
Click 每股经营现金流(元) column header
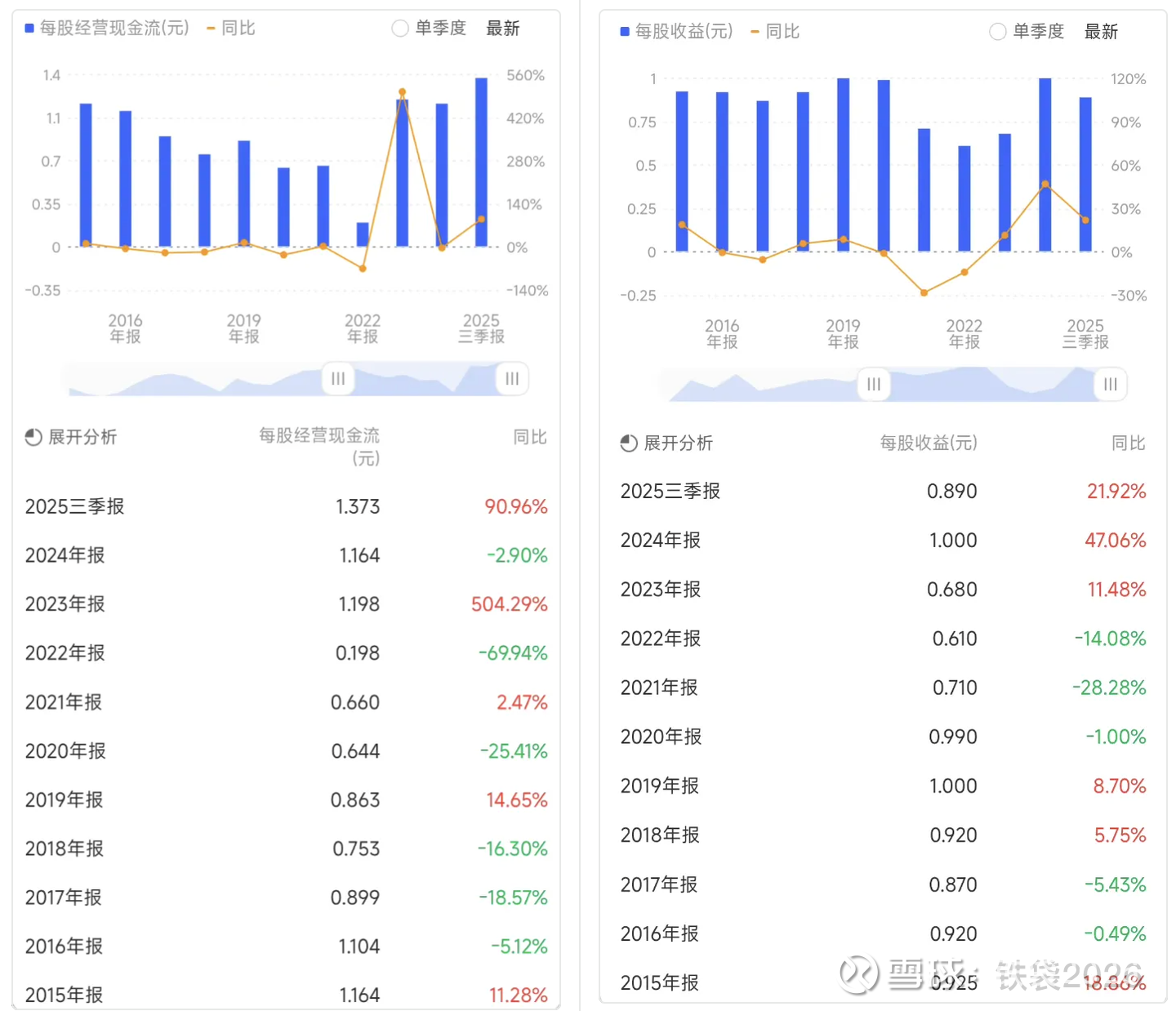(x=319, y=447)
